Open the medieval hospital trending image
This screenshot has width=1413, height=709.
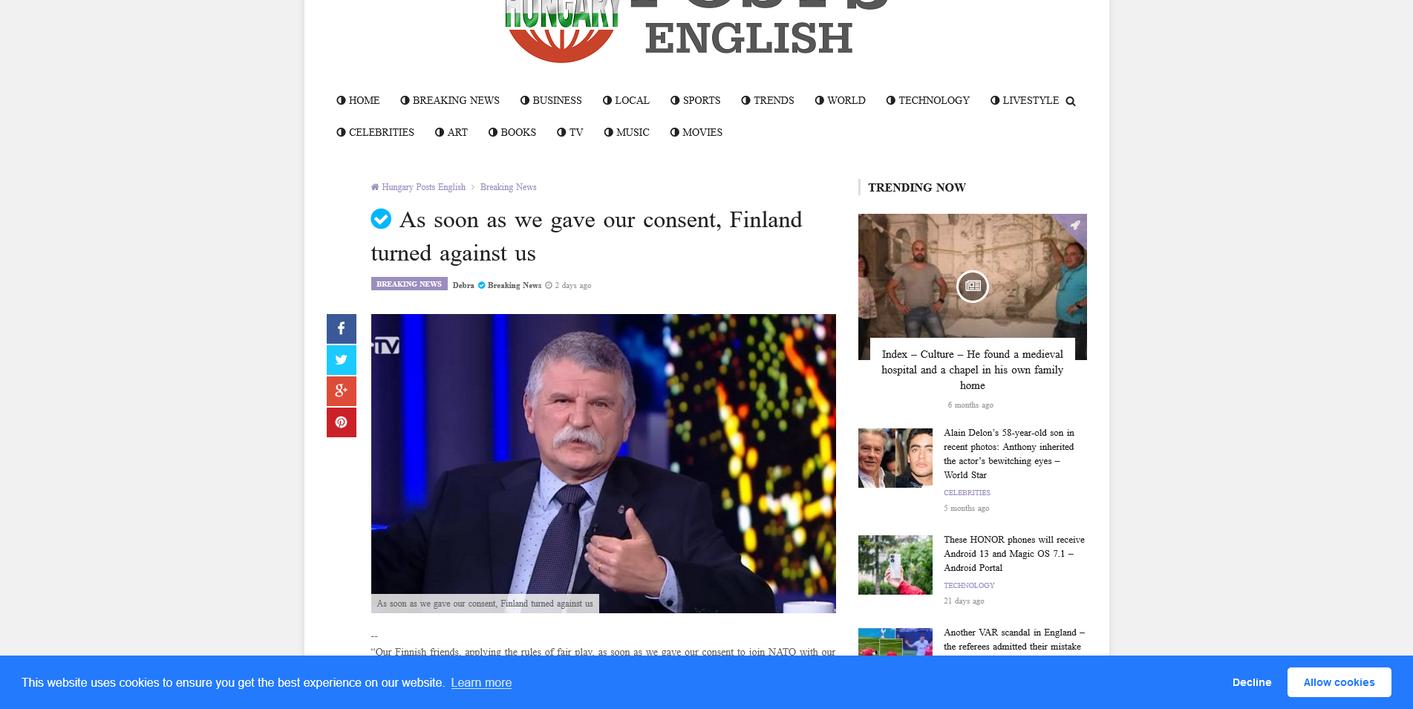point(972,287)
